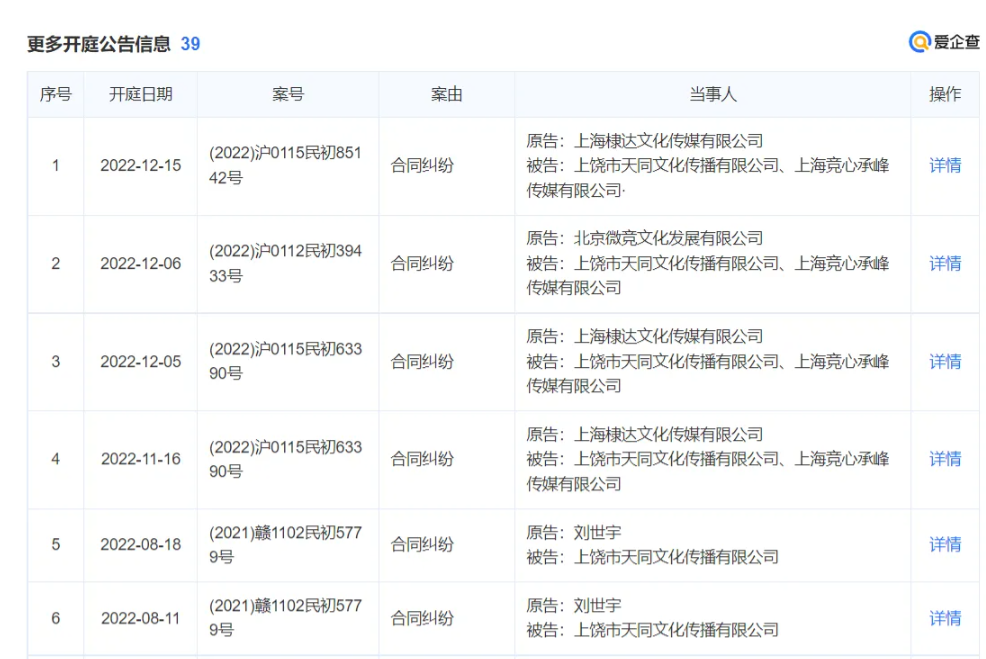This screenshot has height=659, width=986.
Task: Open 详情 for the 2022-08-18 hearing
Action: tap(944, 544)
